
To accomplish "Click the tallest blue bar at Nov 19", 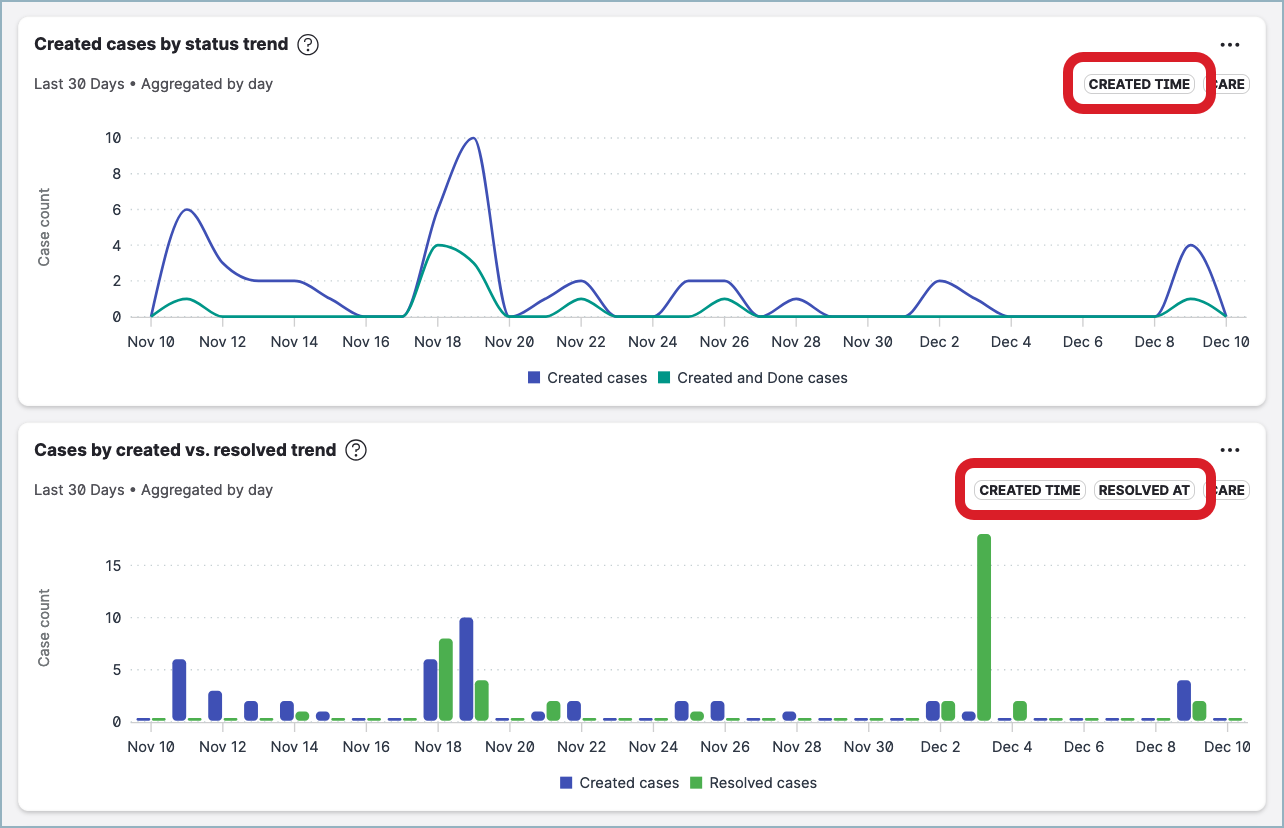I will [x=466, y=669].
